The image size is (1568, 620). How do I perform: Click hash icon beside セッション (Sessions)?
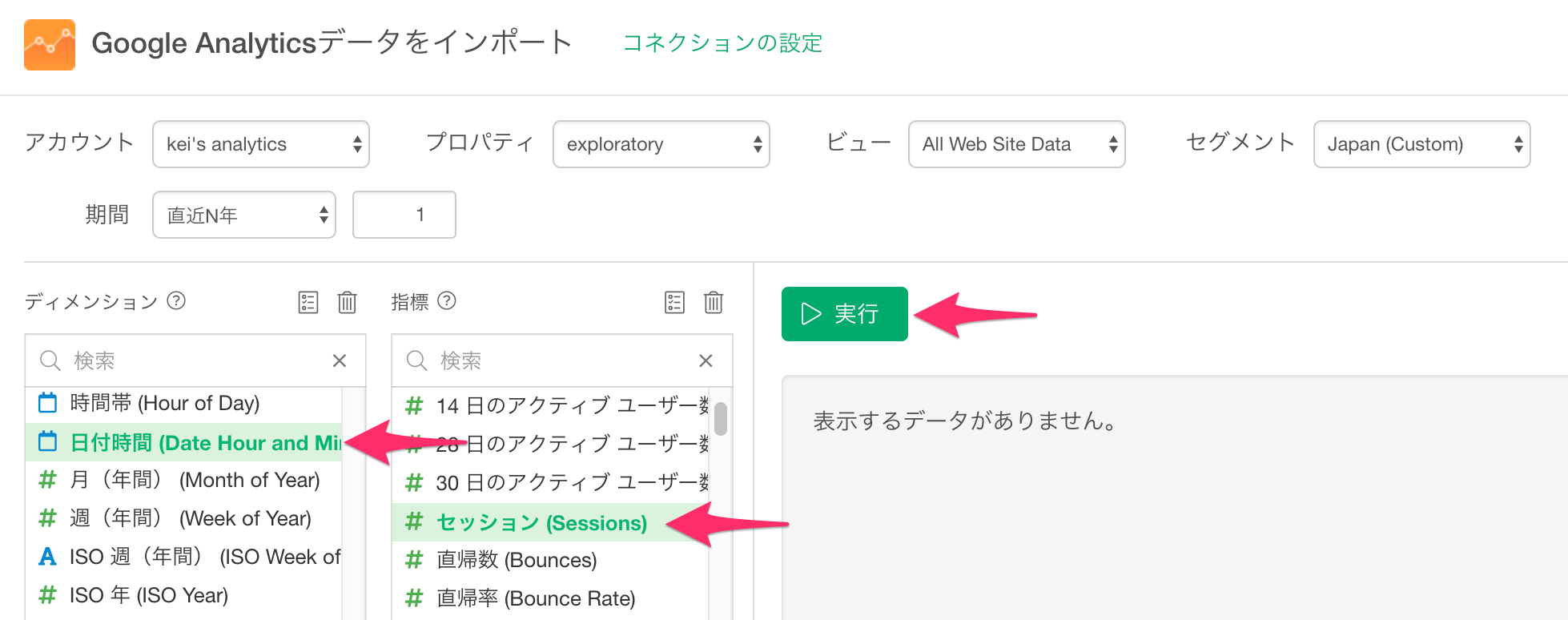pyautogui.click(x=414, y=522)
